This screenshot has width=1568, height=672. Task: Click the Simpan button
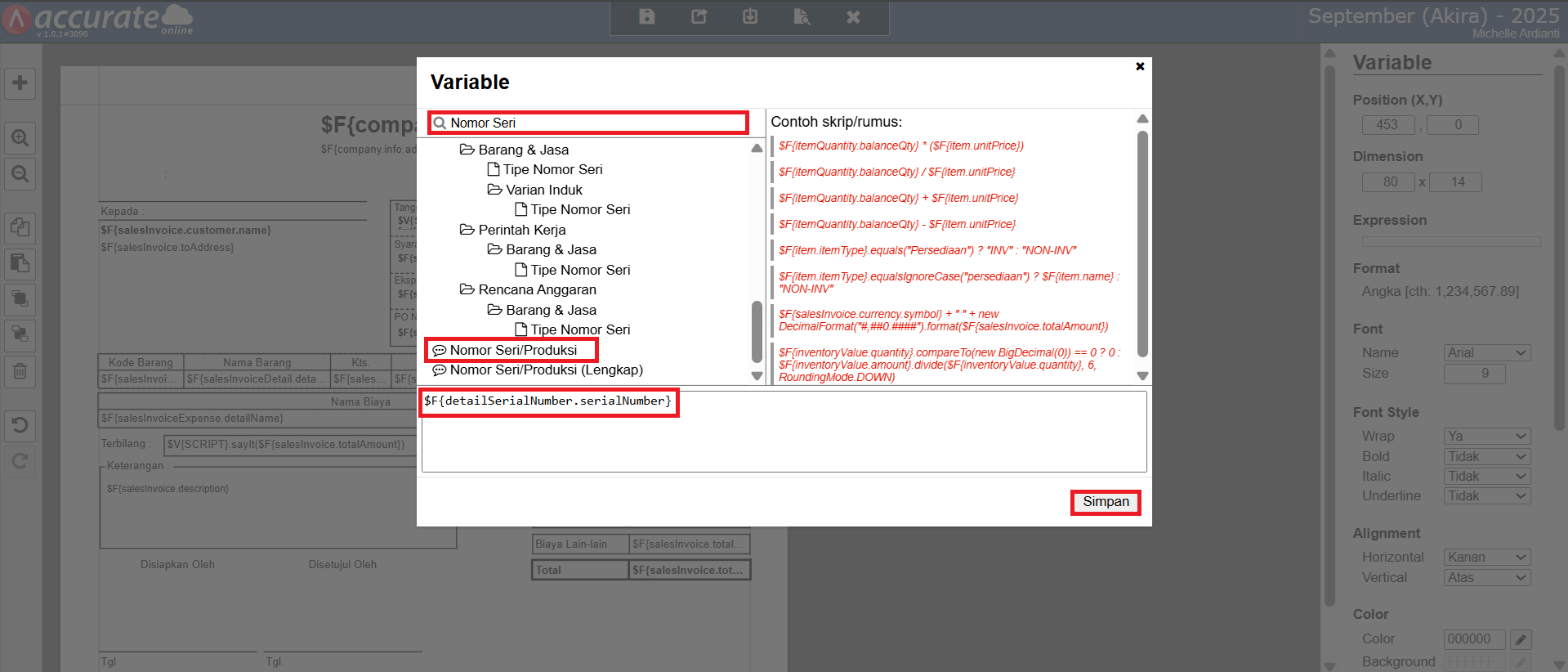(1106, 502)
